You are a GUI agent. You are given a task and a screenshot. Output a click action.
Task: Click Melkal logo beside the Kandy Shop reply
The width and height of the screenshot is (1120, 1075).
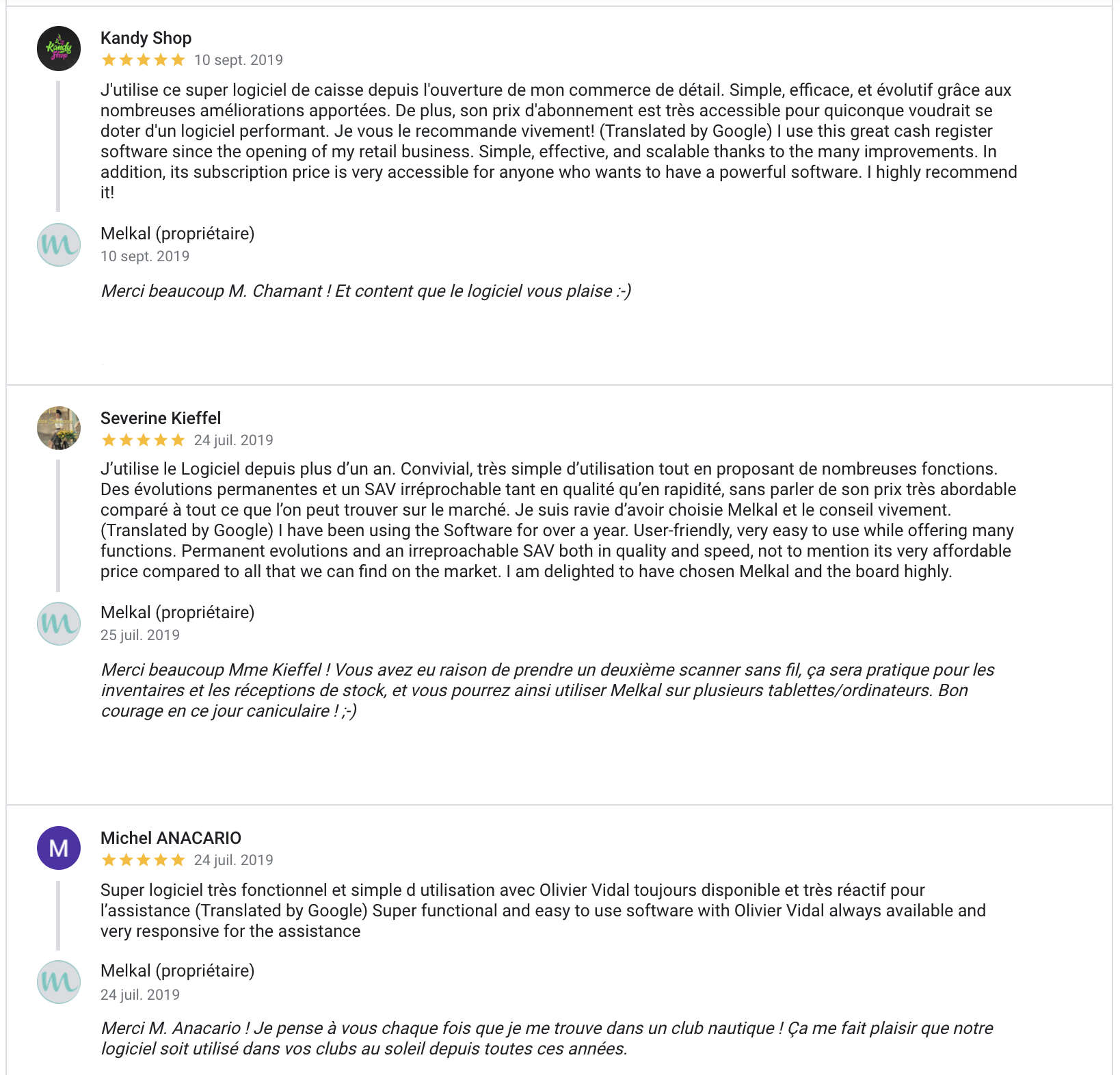(x=59, y=245)
